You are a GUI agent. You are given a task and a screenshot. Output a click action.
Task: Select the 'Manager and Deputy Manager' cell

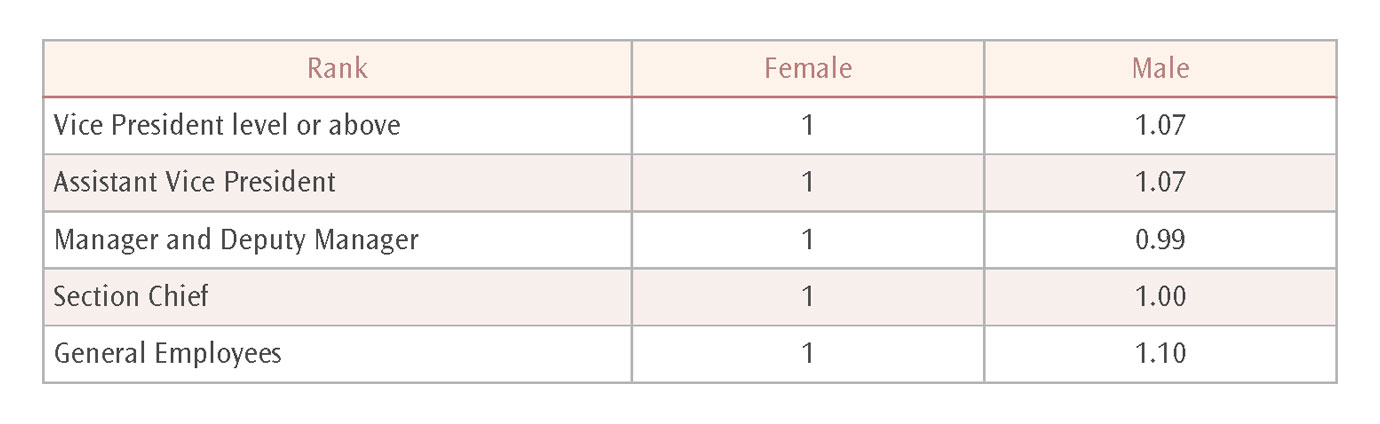point(236,240)
